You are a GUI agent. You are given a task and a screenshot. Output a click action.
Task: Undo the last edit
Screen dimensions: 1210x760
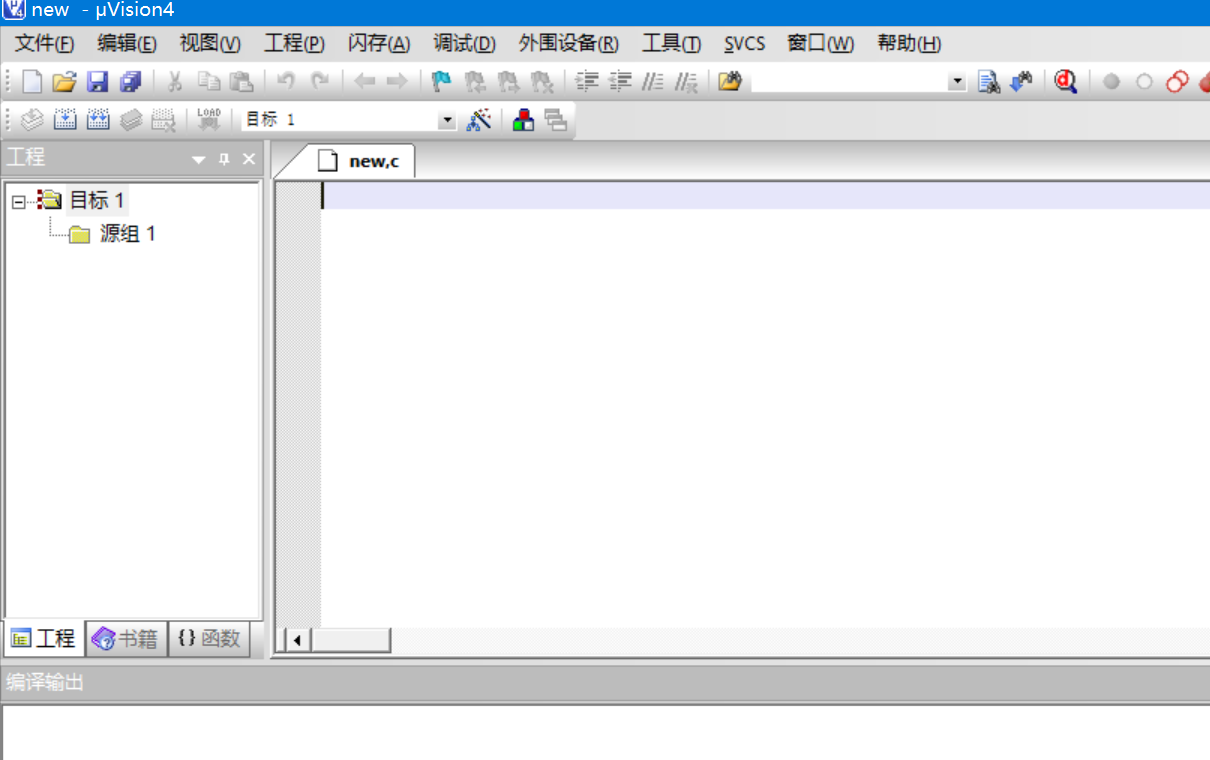click(x=286, y=82)
